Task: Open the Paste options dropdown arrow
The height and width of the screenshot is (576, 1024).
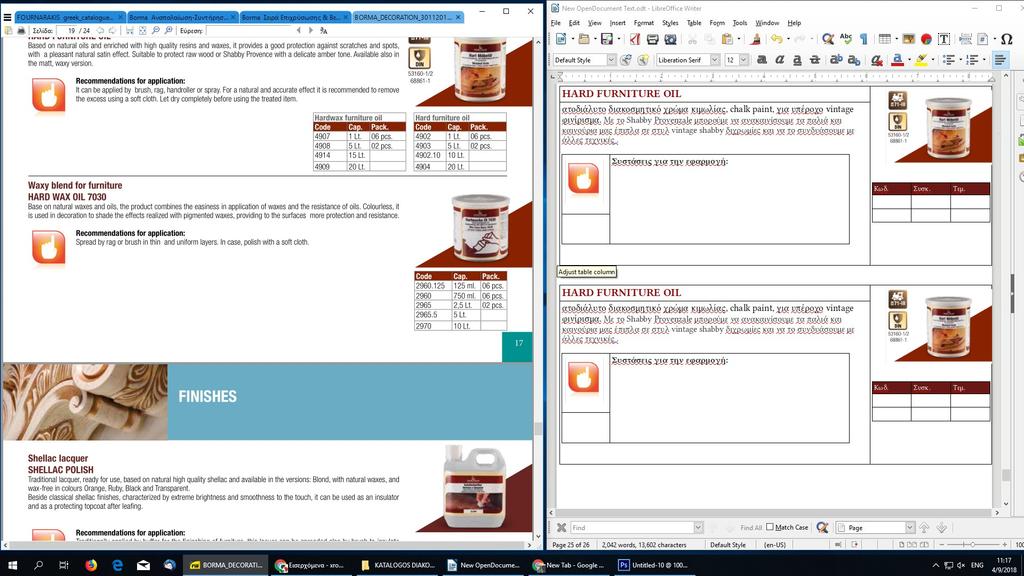Action: click(737, 40)
